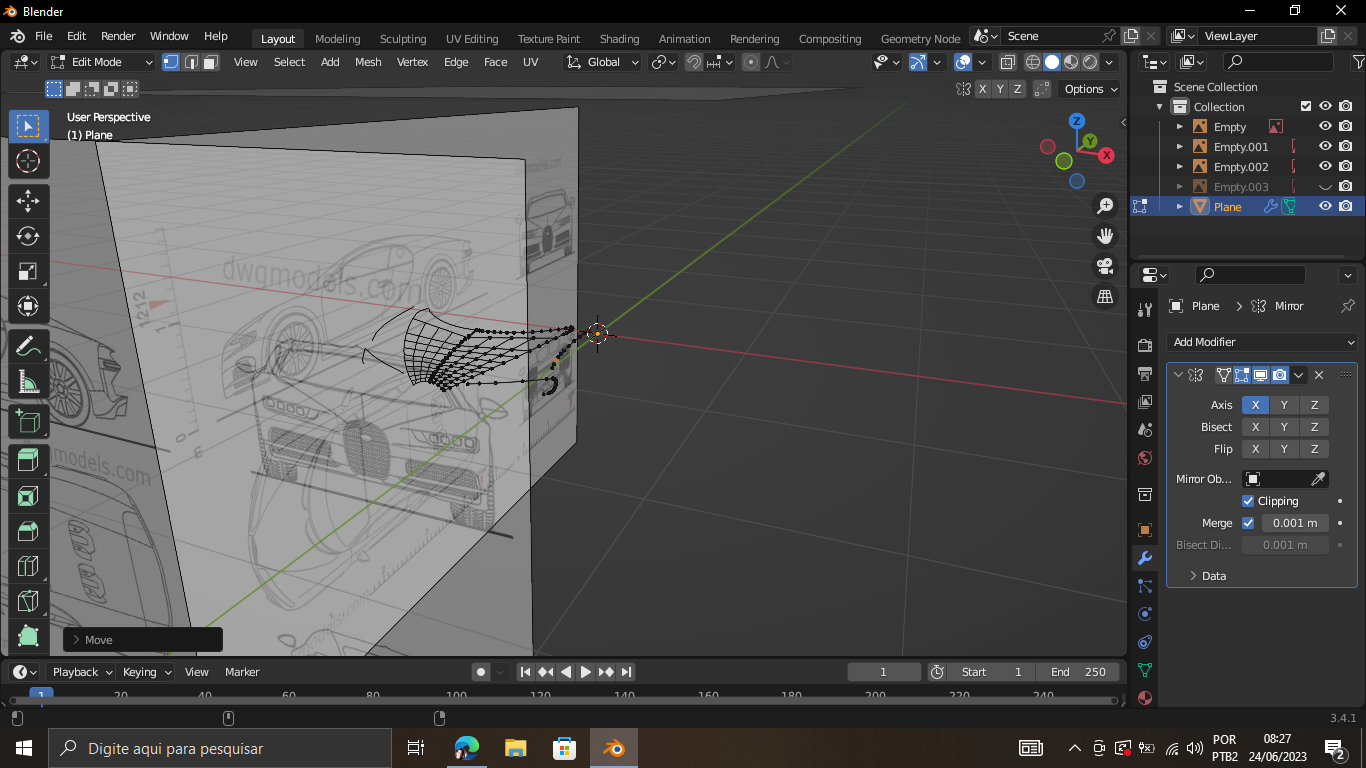The image size is (1366, 768).
Task: Choose the Extrude Region tool
Action: pyautogui.click(x=28, y=459)
